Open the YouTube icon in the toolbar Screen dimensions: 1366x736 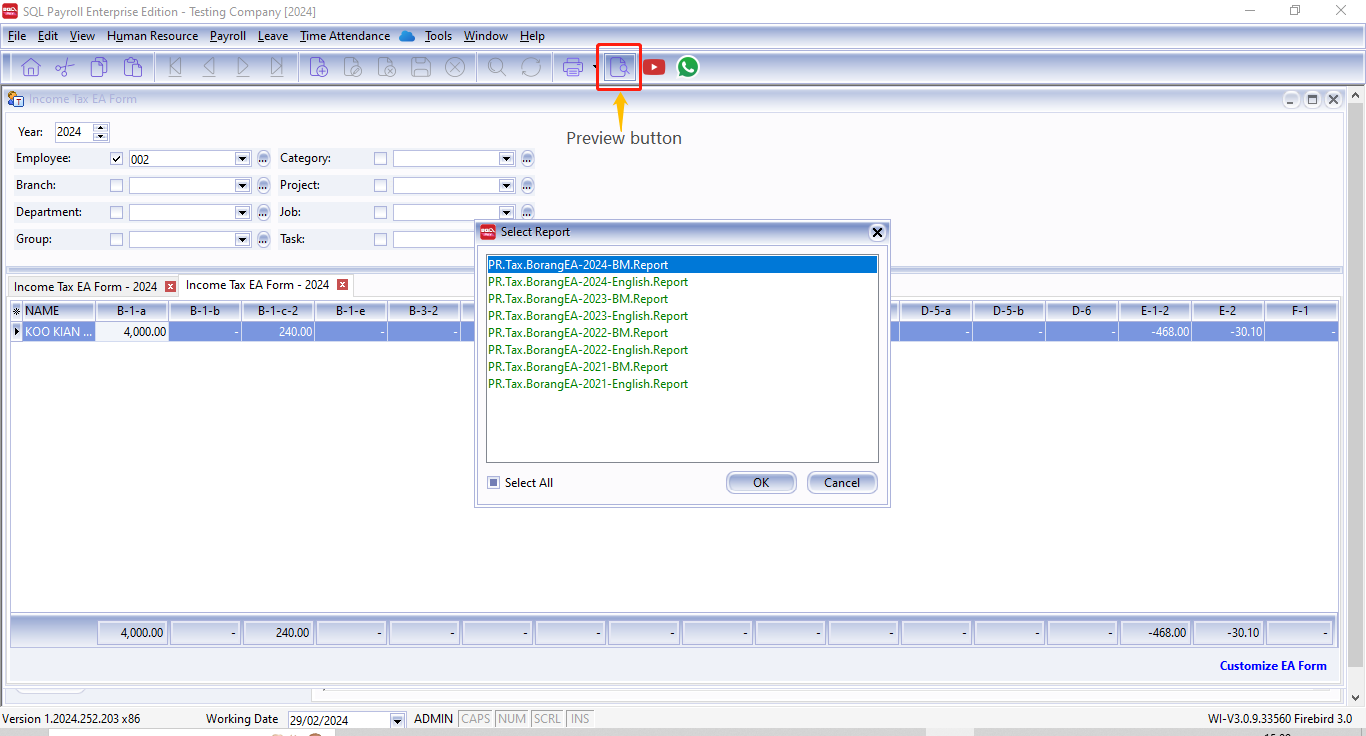(x=654, y=67)
